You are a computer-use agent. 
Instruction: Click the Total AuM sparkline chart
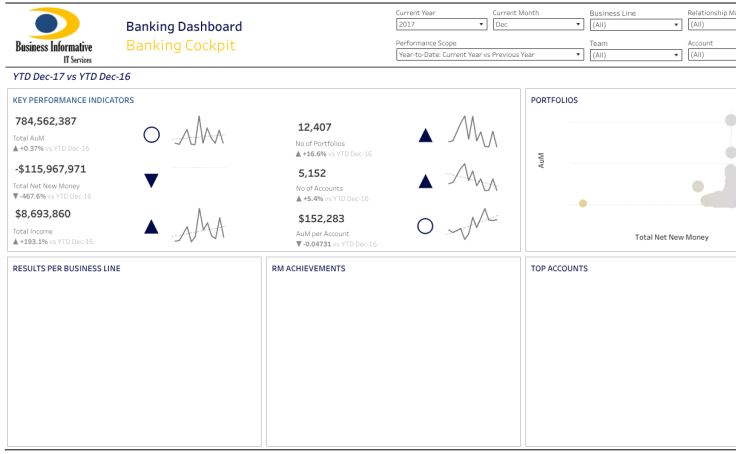200,133
